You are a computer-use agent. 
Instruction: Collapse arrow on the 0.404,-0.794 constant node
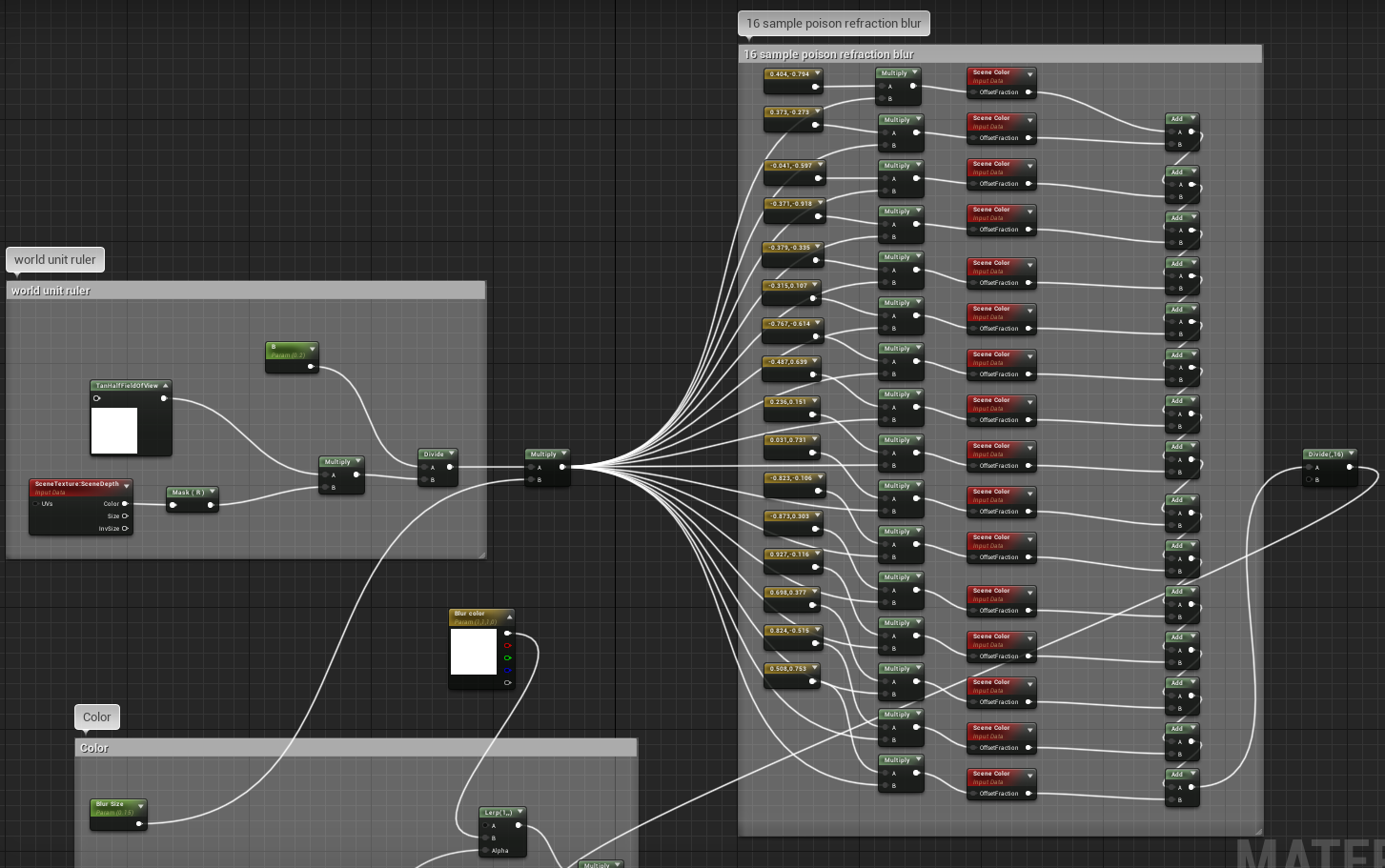[818, 73]
